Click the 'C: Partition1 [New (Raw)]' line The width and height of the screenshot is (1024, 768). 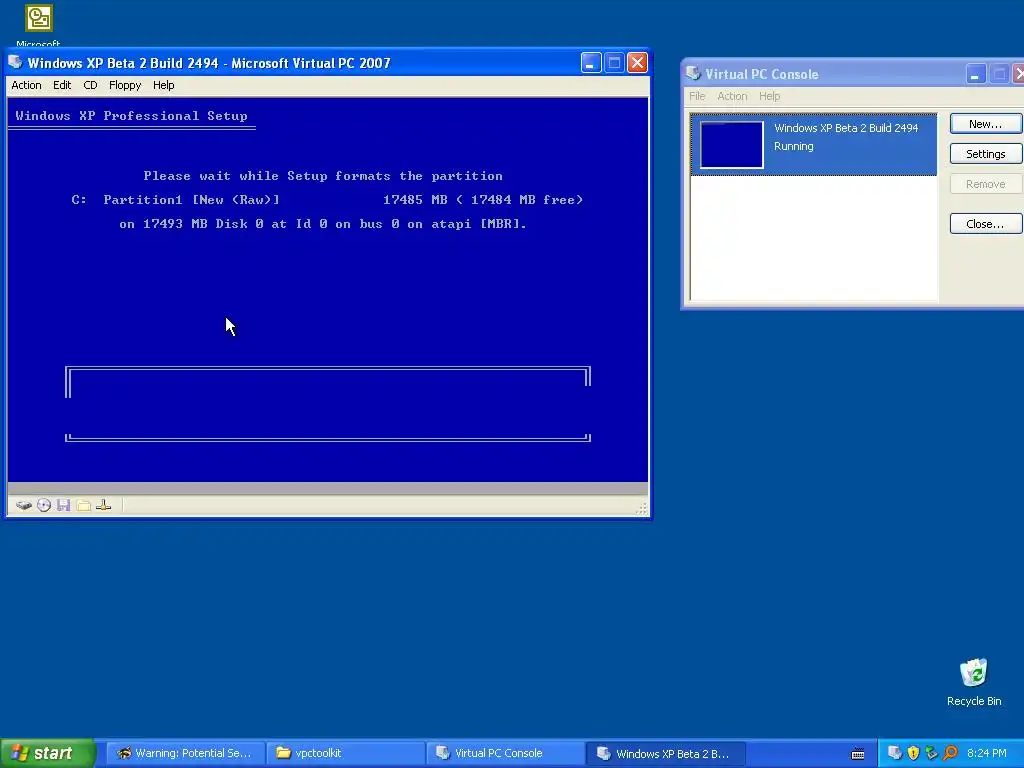coord(327,200)
